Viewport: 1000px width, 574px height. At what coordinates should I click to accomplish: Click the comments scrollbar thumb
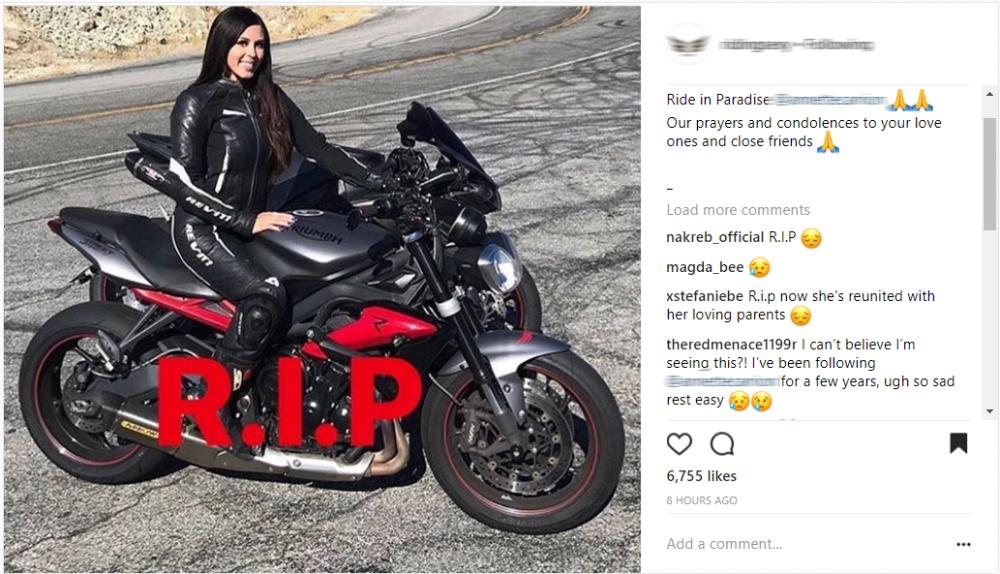(989, 173)
